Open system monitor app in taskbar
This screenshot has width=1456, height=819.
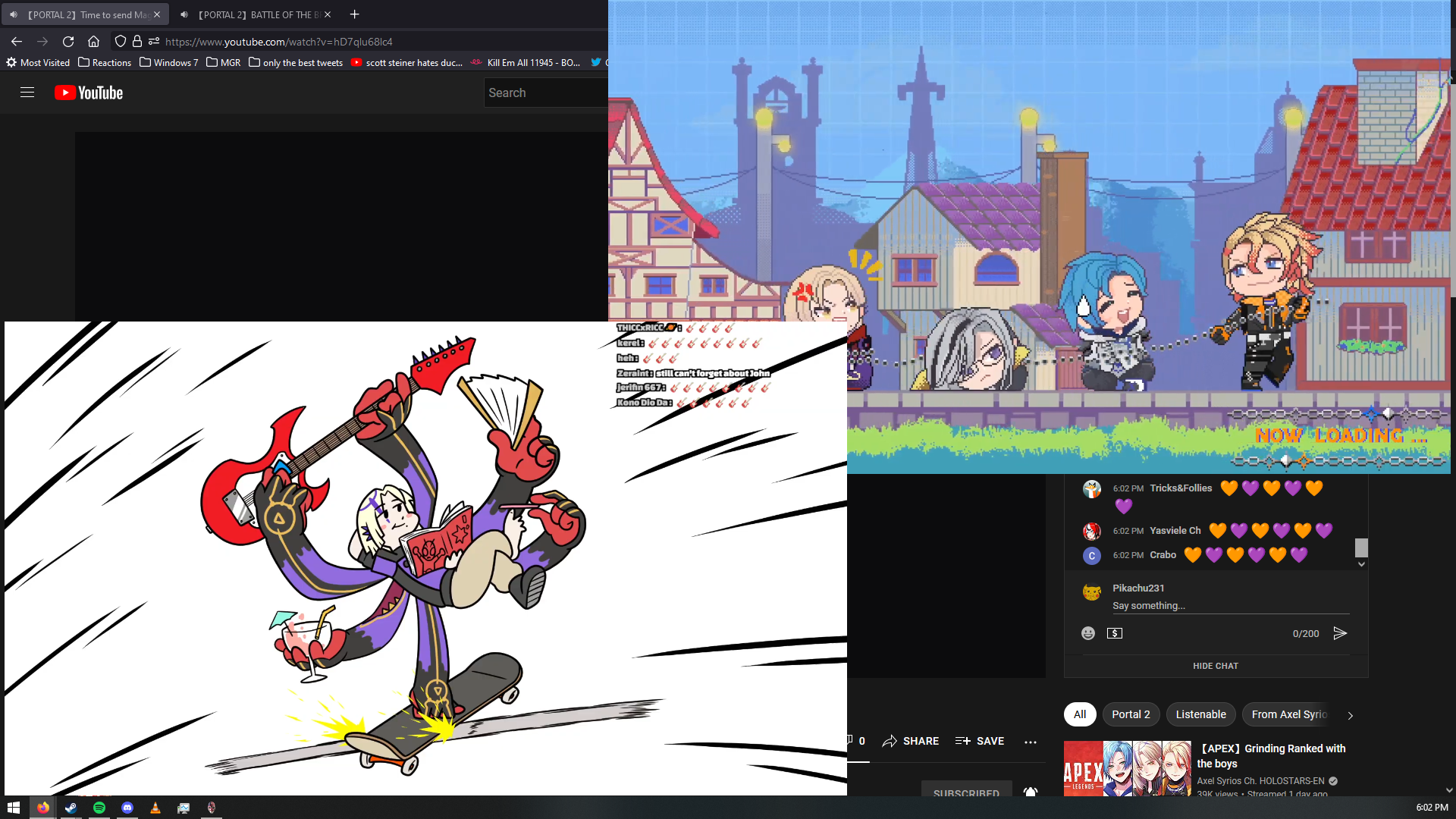click(x=184, y=808)
